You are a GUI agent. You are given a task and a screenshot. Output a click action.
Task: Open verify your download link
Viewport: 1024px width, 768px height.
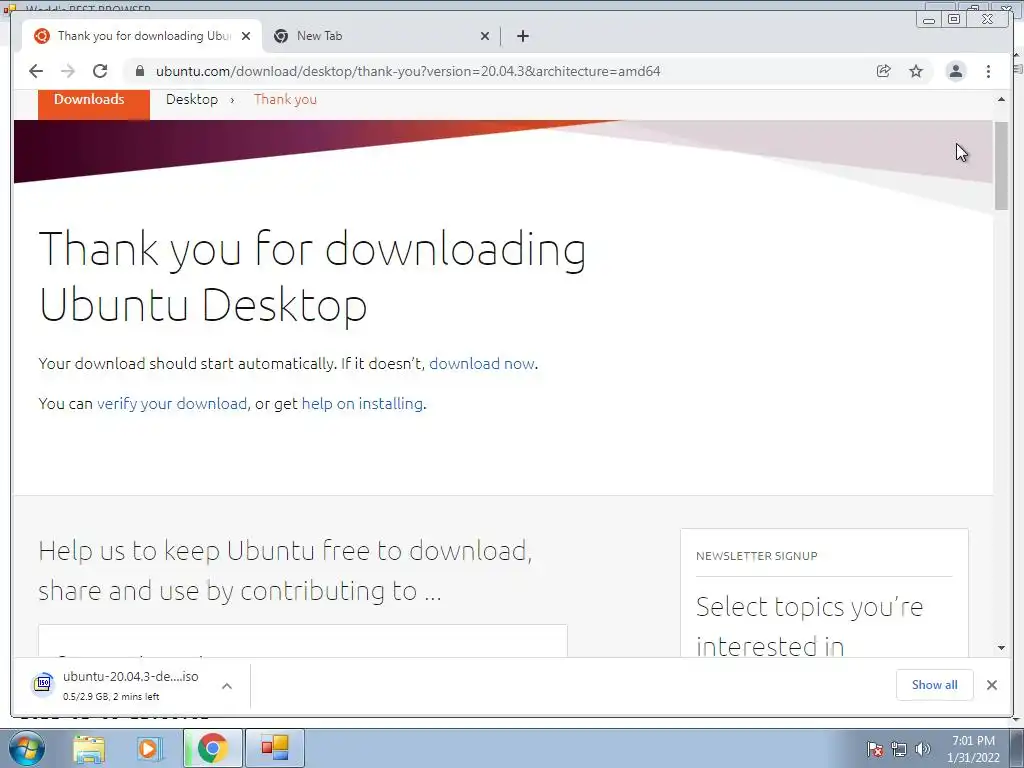point(172,404)
